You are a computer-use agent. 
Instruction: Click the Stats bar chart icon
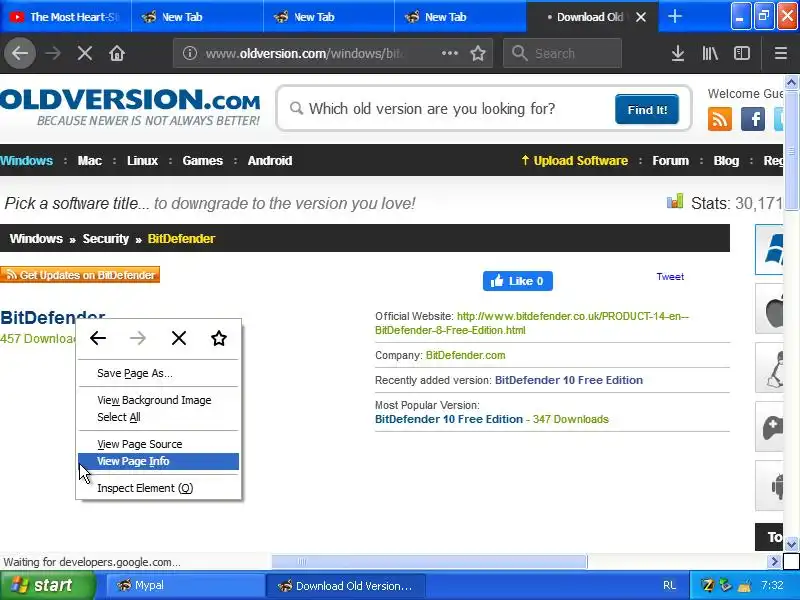(x=674, y=202)
